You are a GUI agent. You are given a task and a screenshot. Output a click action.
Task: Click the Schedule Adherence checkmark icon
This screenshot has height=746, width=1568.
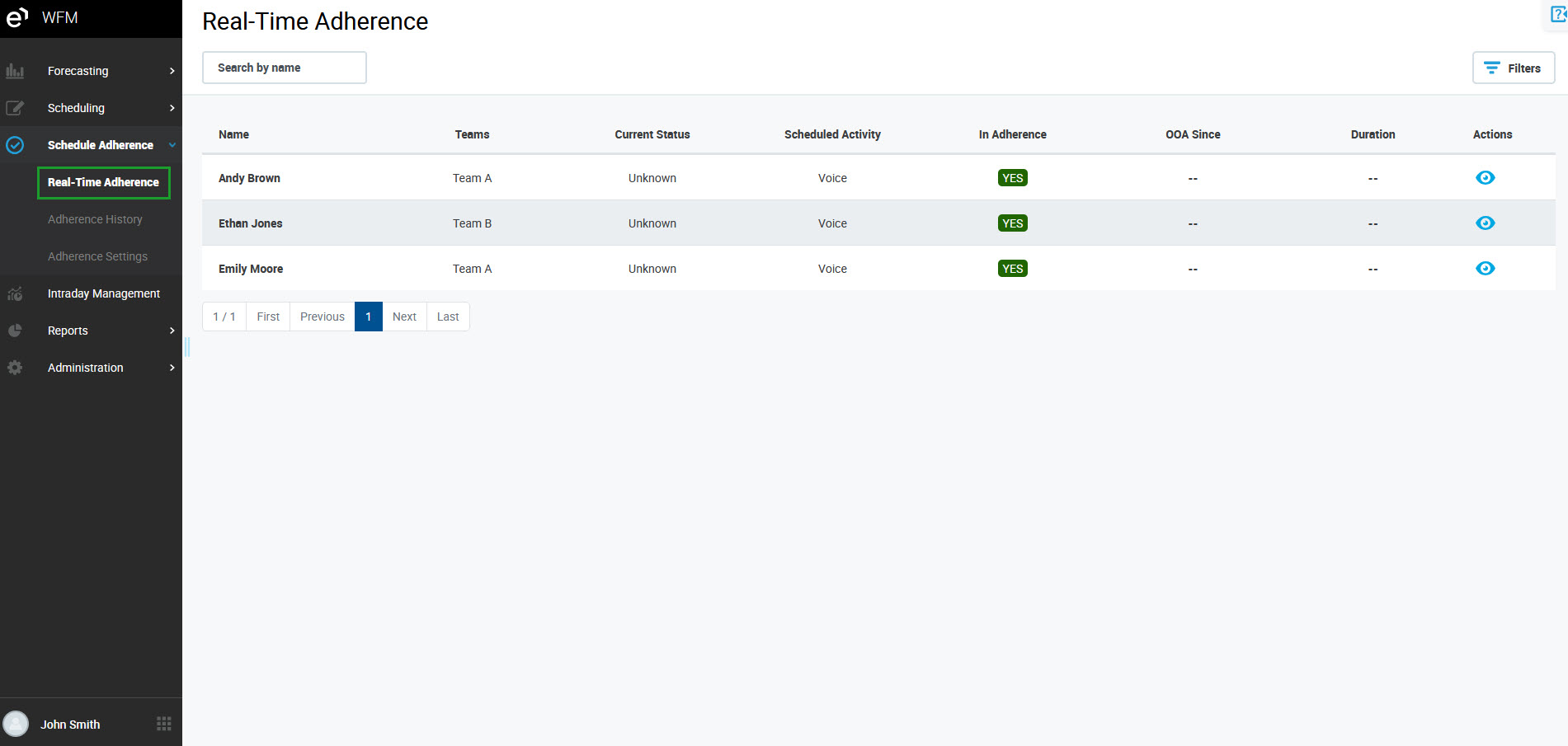(15, 145)
